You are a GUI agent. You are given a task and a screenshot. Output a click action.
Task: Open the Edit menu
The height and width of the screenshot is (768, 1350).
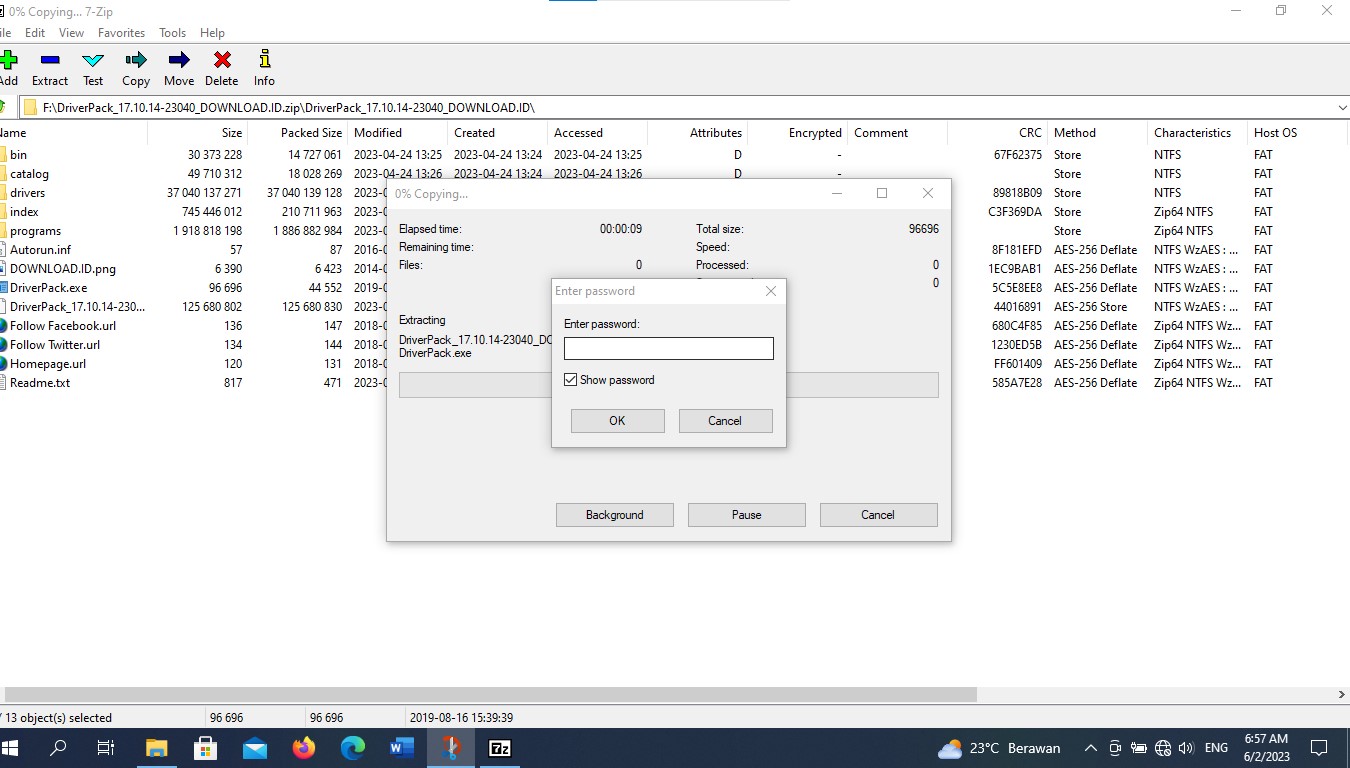(35, 33)
